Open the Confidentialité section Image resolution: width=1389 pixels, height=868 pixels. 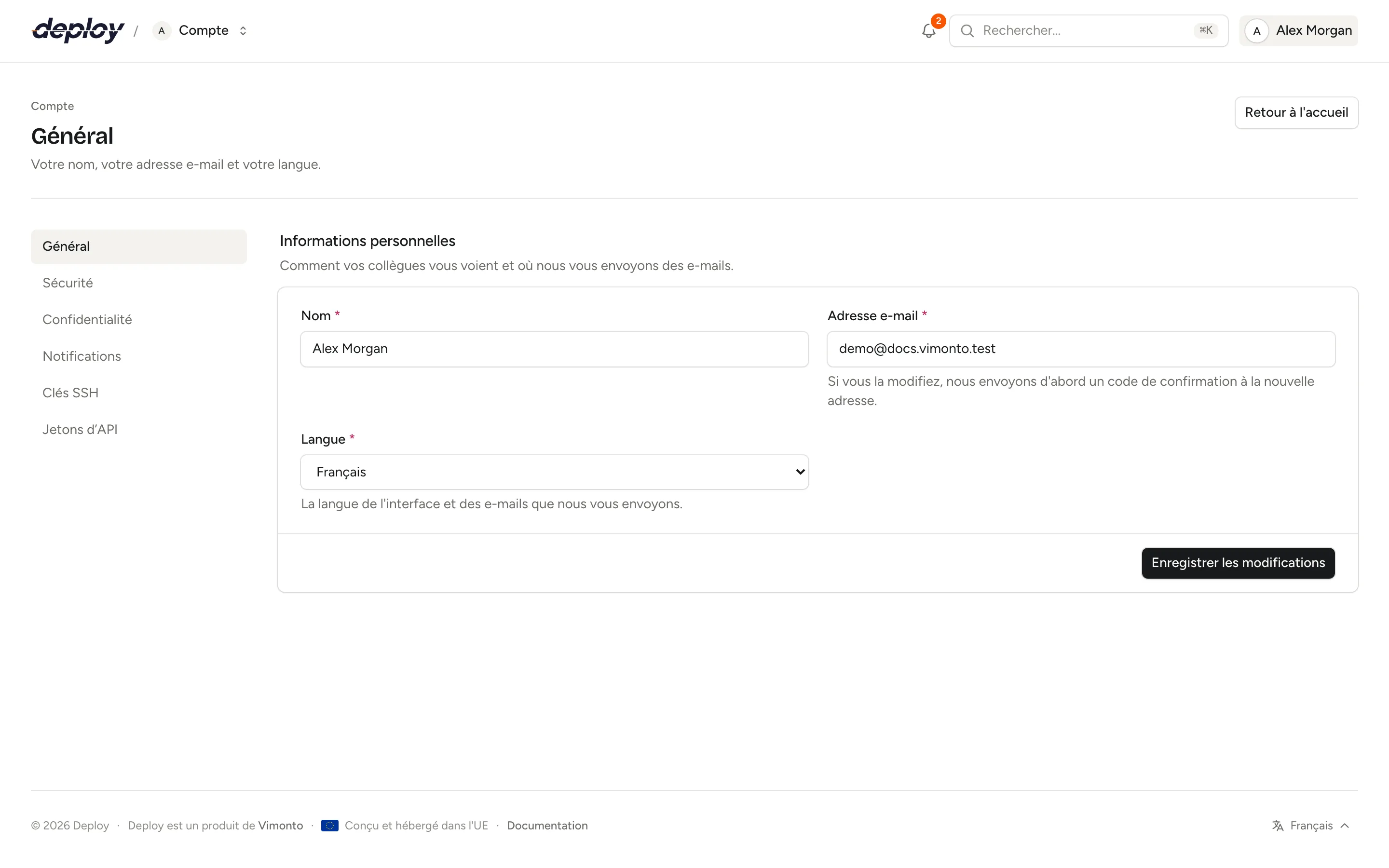(139, 320)
